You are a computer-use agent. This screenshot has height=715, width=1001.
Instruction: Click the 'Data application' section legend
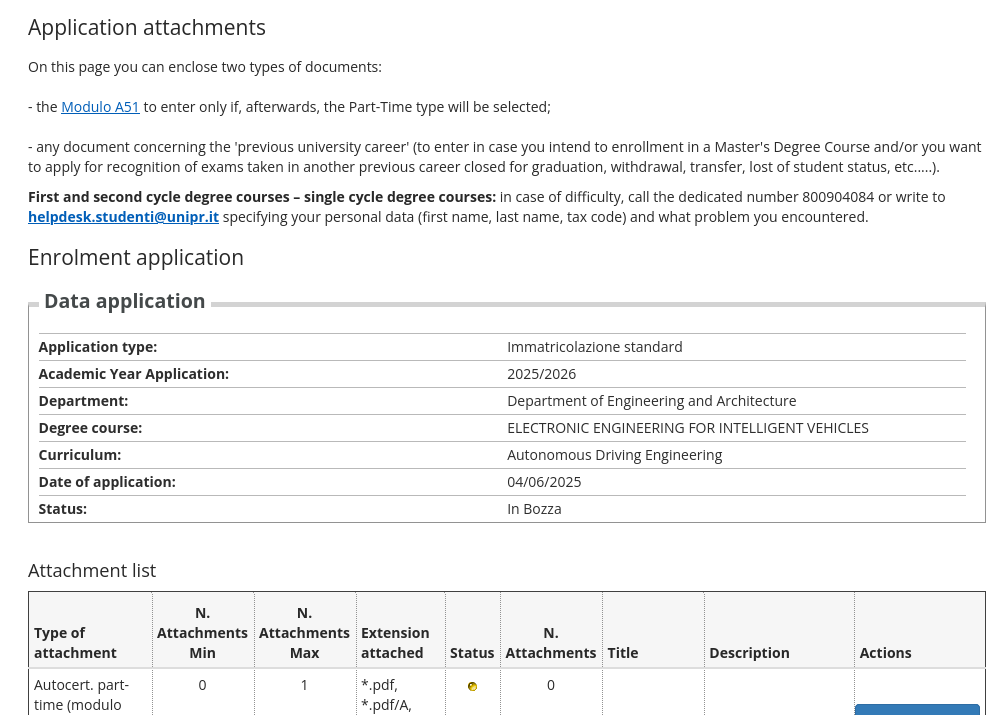click(125, 301)
